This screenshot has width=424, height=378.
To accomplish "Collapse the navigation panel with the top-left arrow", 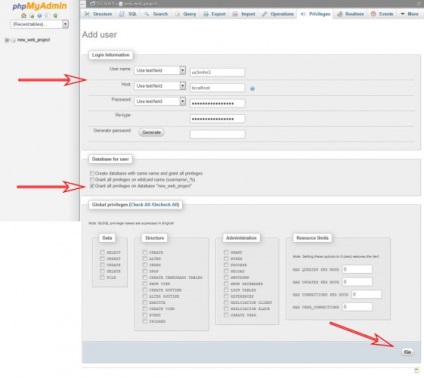I will click(x=82, y=4).
